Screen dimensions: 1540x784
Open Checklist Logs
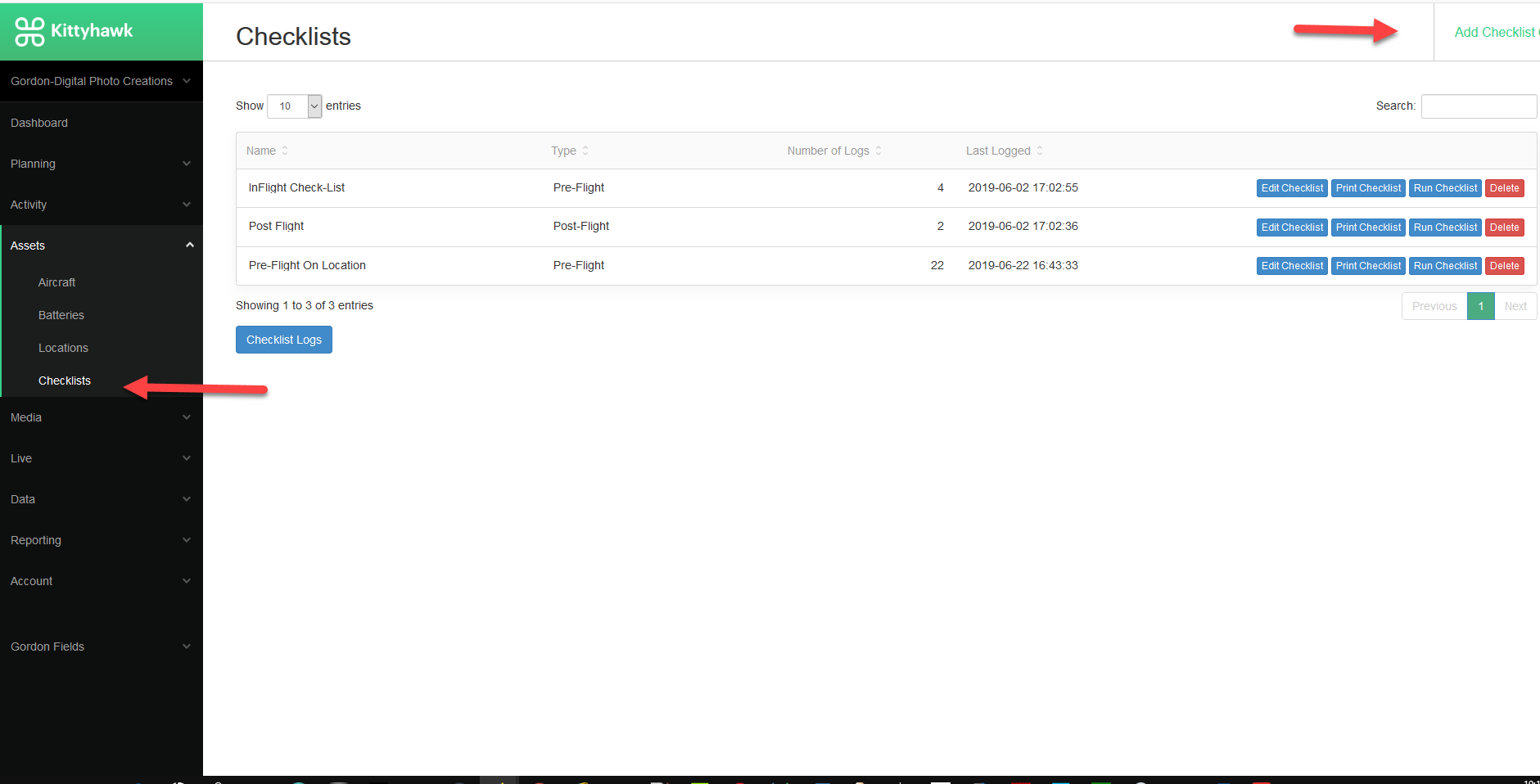pyautogui.click(x=284, y=340)
